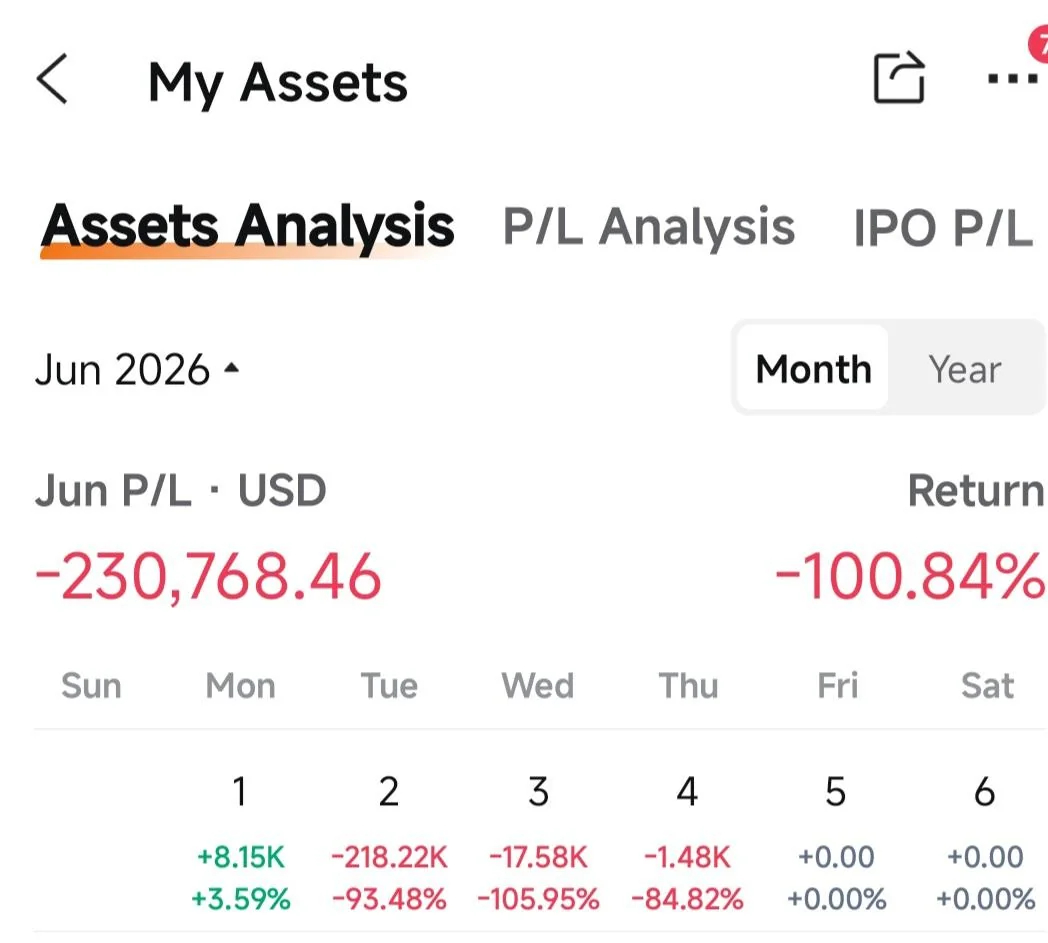The height and width of the screenshot is (943, 1048).
Task: Select the Assets Analysis tab
Action: pyautogui.click(x=247, y=226)
